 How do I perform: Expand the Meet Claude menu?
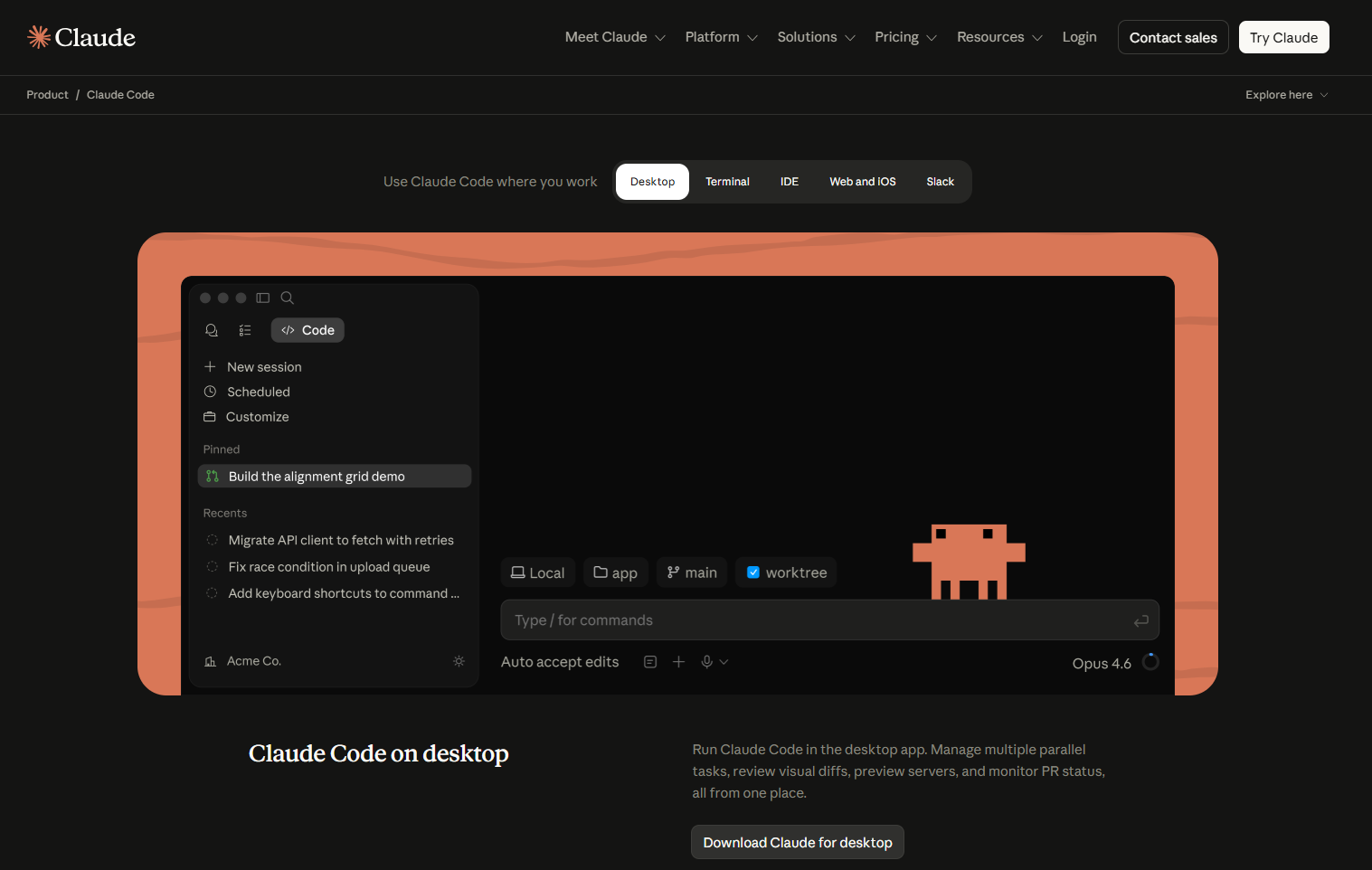coord(615,37)
